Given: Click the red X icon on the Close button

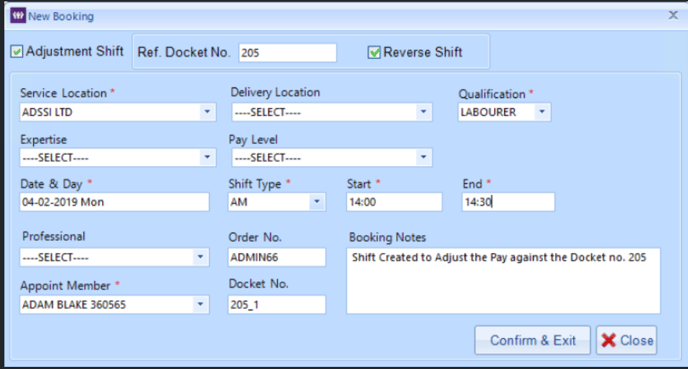Looking at the screenshot, I should [x=609, y=340].
